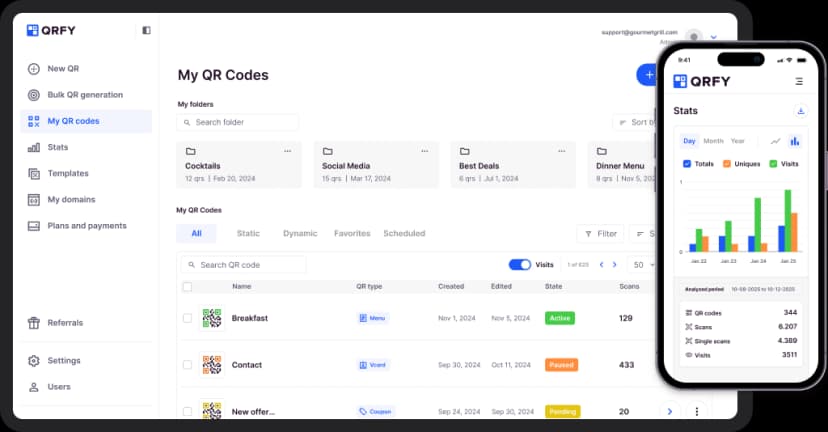Viewport: 828px width, 432px height.
Task: Click the Referrals gift icon
Action: pyautogui.click(x=34, y=323)
